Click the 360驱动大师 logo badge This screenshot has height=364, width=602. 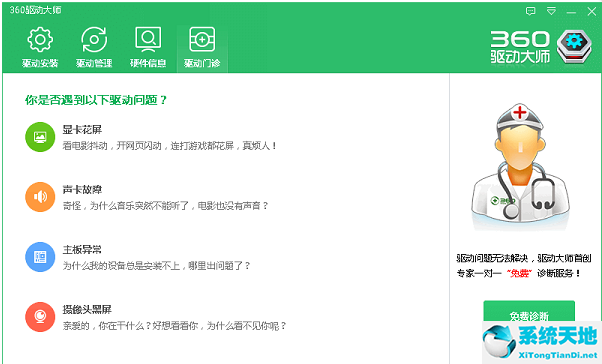[574, 47]
